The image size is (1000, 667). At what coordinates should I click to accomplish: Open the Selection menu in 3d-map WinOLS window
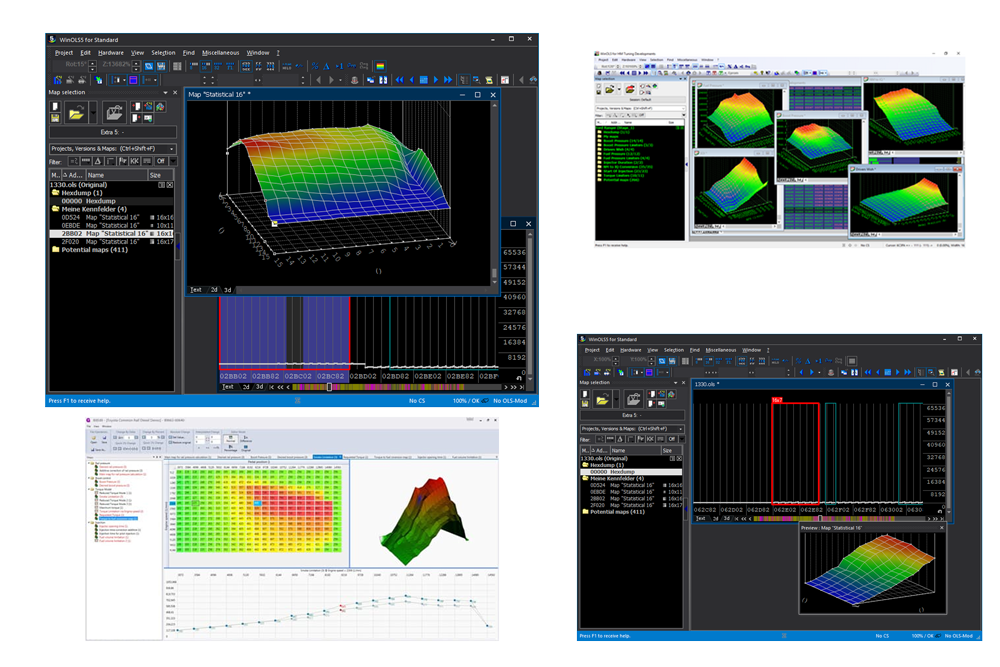[x=163, y=52]
